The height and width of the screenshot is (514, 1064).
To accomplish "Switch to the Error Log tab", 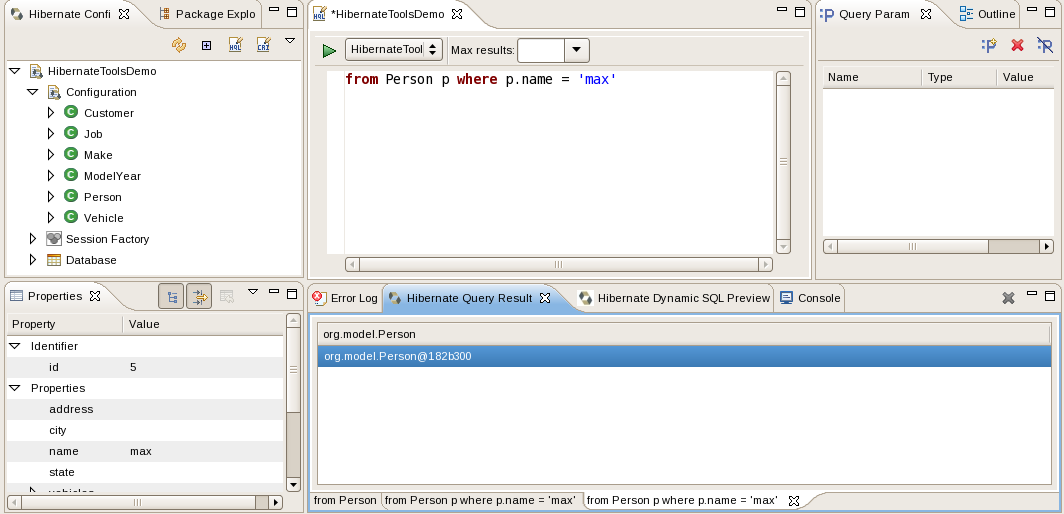I will tap(345, 298).
